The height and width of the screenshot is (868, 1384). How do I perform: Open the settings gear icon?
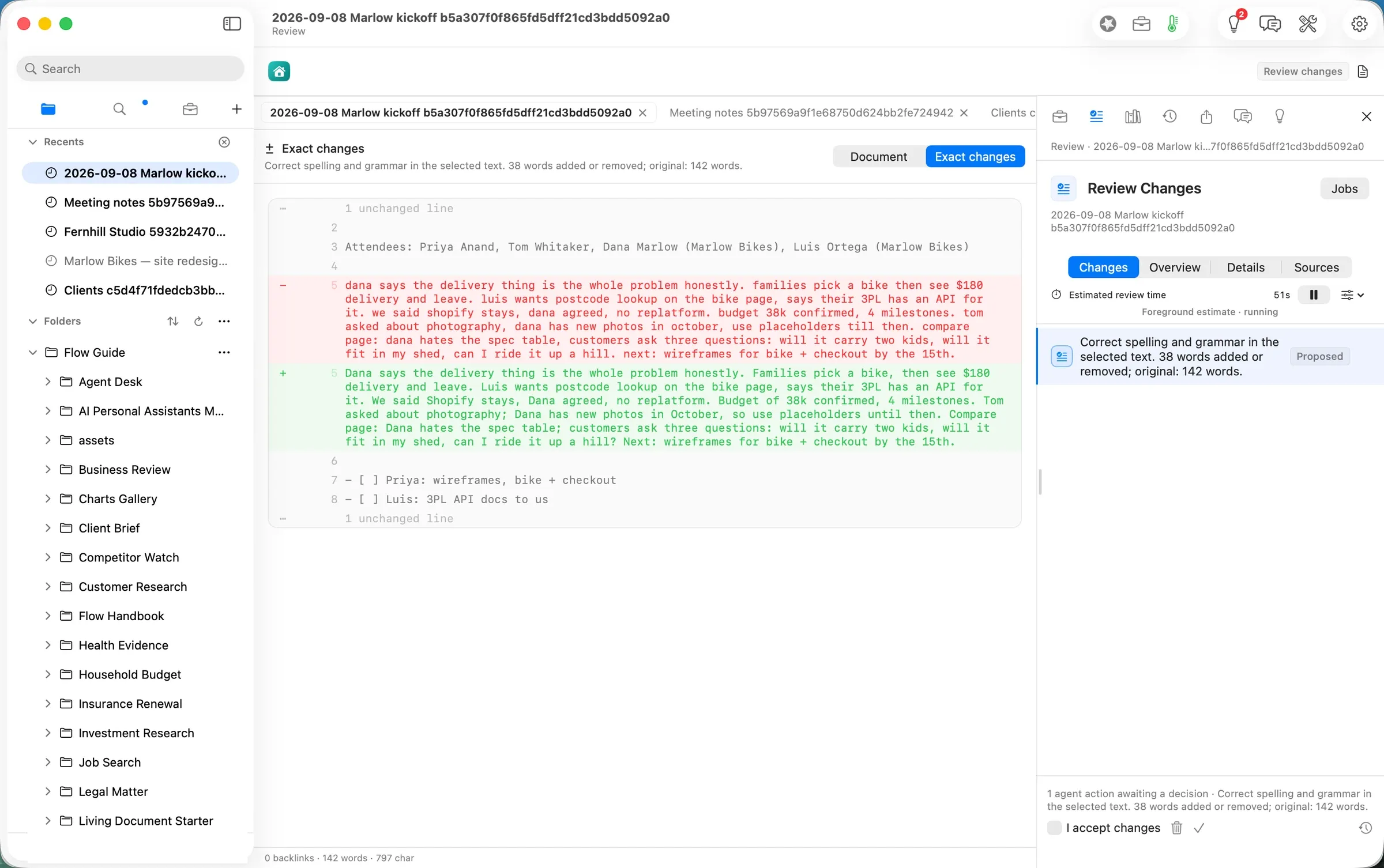pyautogui.click(x=1359, y=24)
